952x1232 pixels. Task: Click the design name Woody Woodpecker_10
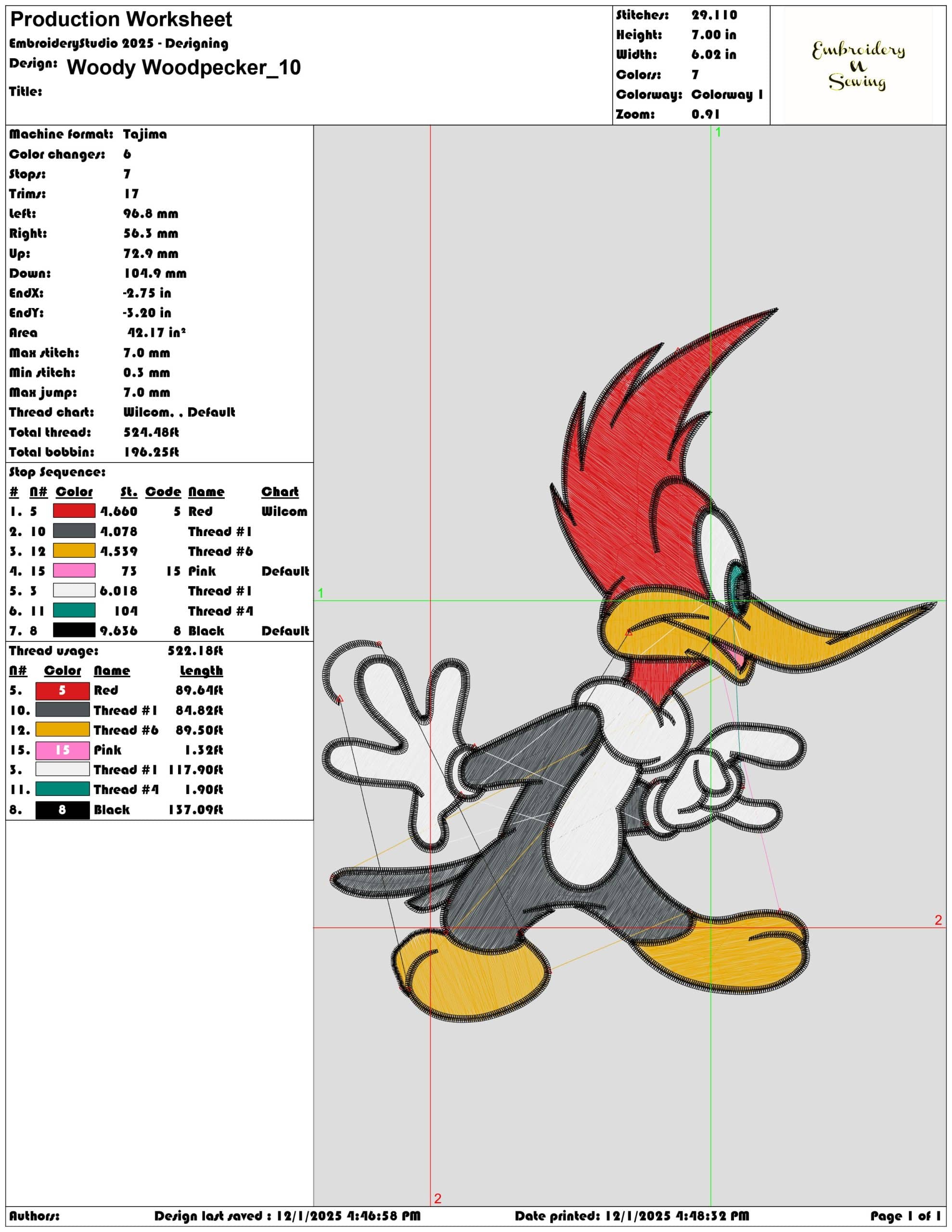click(183, 67)
